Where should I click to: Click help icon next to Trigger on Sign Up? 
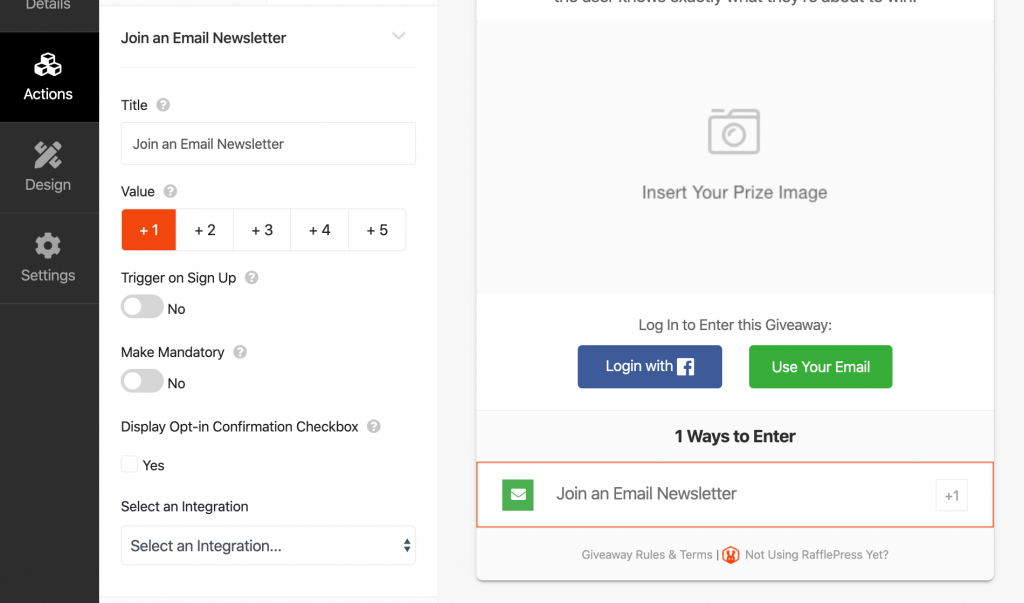coord(252,278)
